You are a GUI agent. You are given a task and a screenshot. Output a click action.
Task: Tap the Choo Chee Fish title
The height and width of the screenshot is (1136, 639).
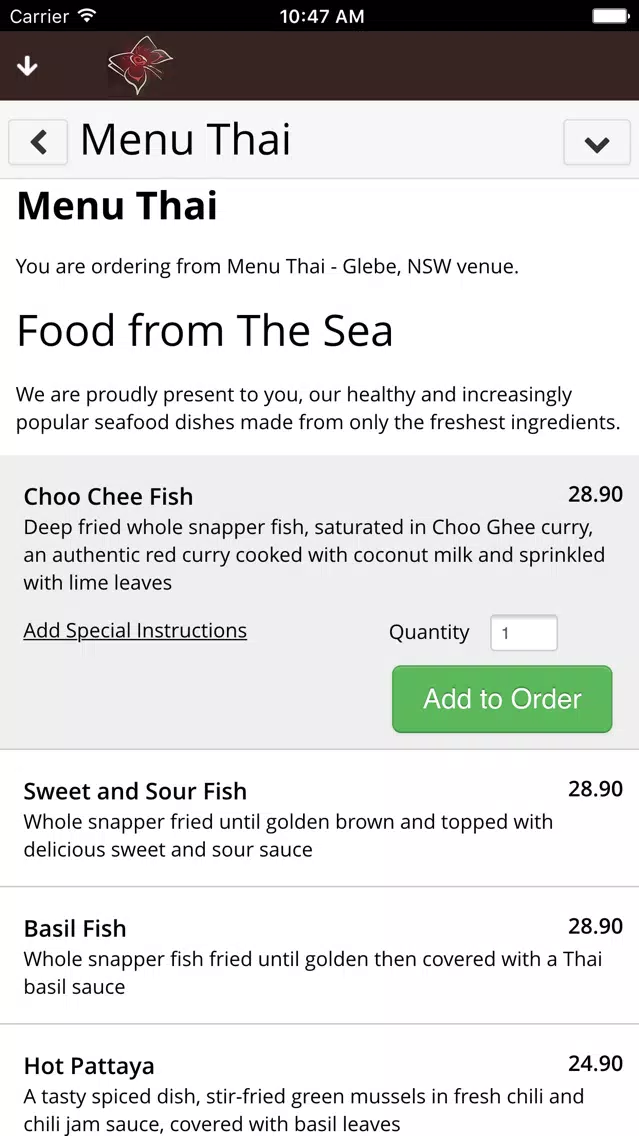coord(108,497)
